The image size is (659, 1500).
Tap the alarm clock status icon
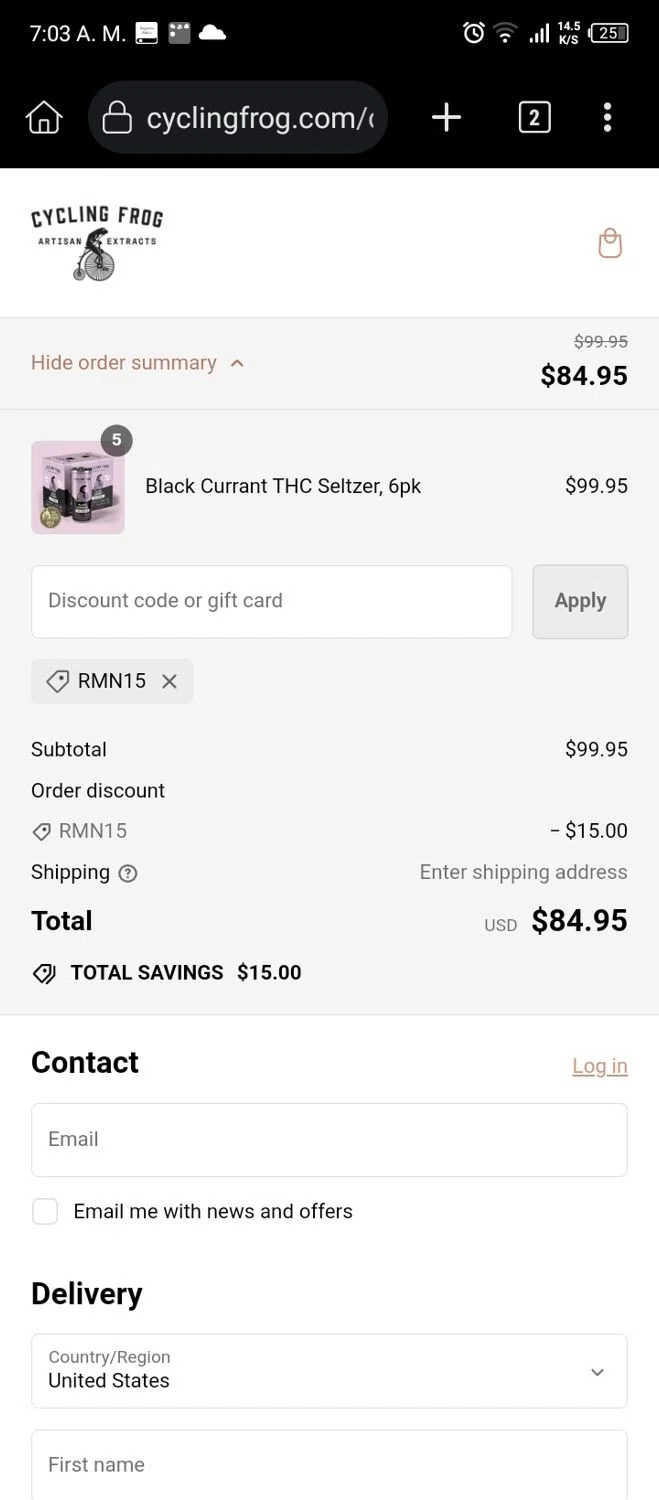[x=473, y=33]
